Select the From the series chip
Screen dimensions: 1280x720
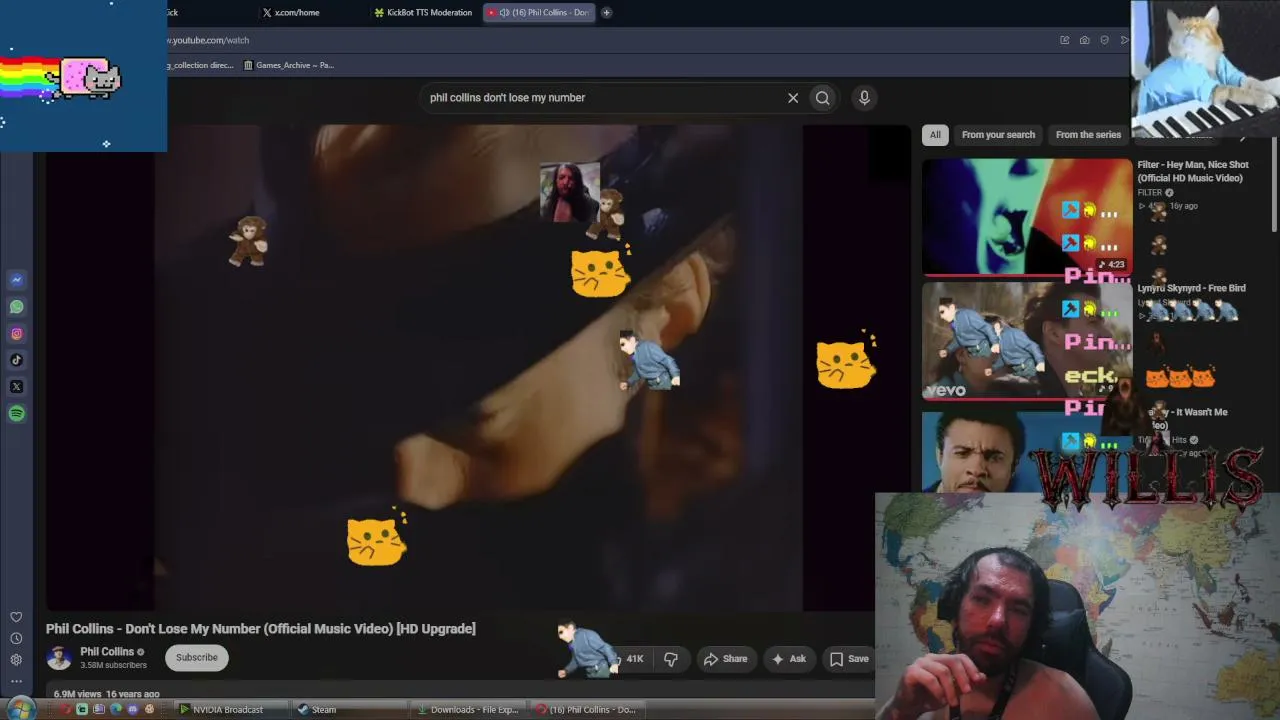pyautogui.click(x=1088, y=135)
